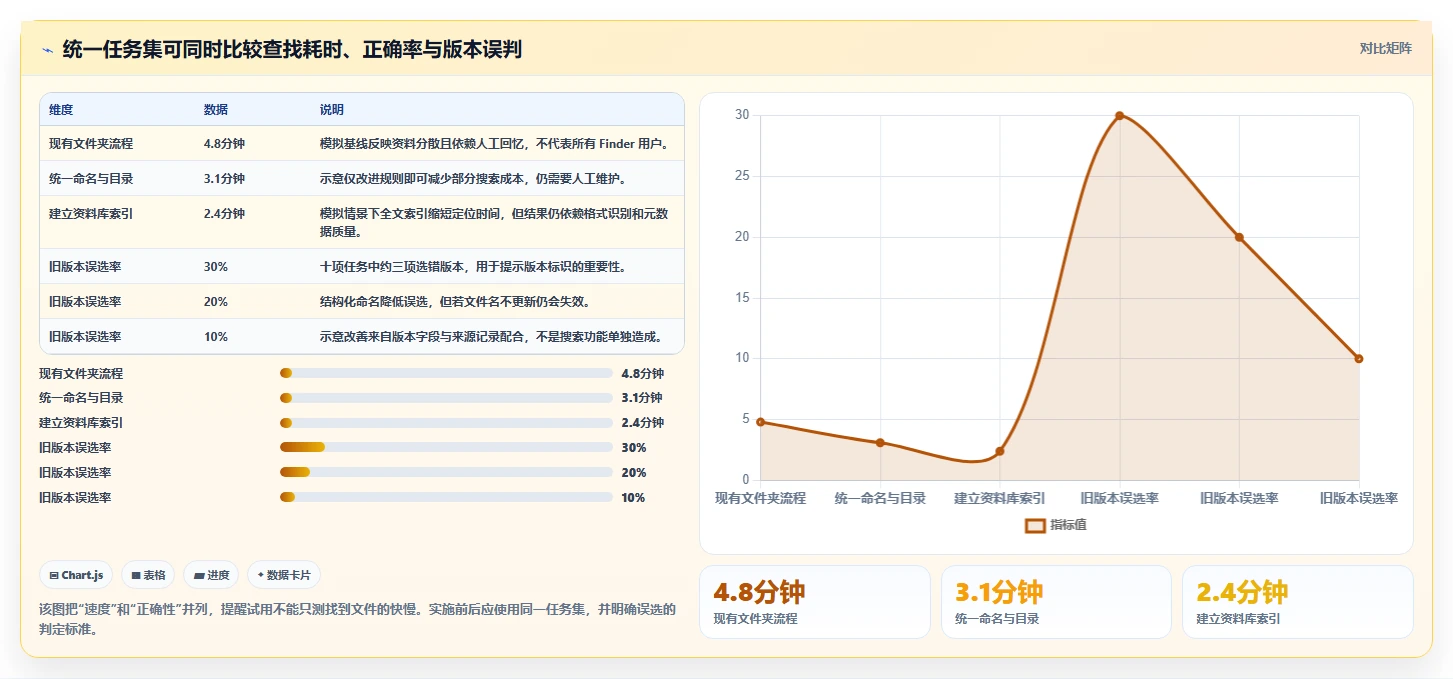Image resolution: width=1453 pixels, height=679 pixels.
Task: Click the progress bar for 现有文件夹流程
Action: pos(446,373)
